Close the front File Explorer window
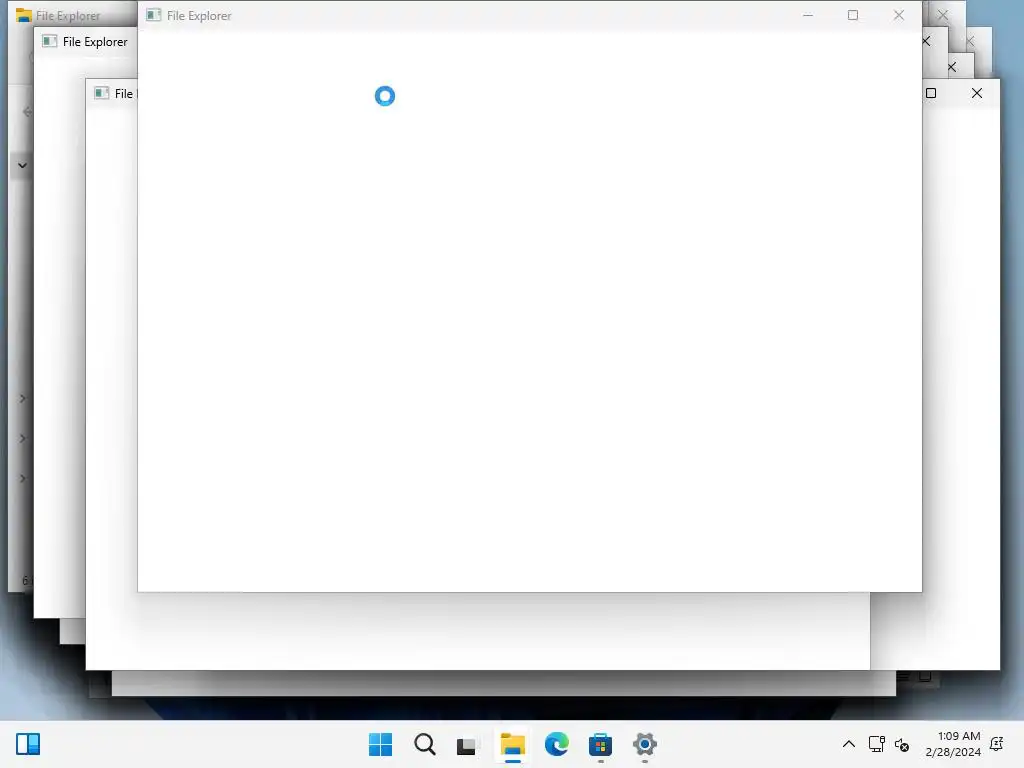 click(x=899, y=15)
